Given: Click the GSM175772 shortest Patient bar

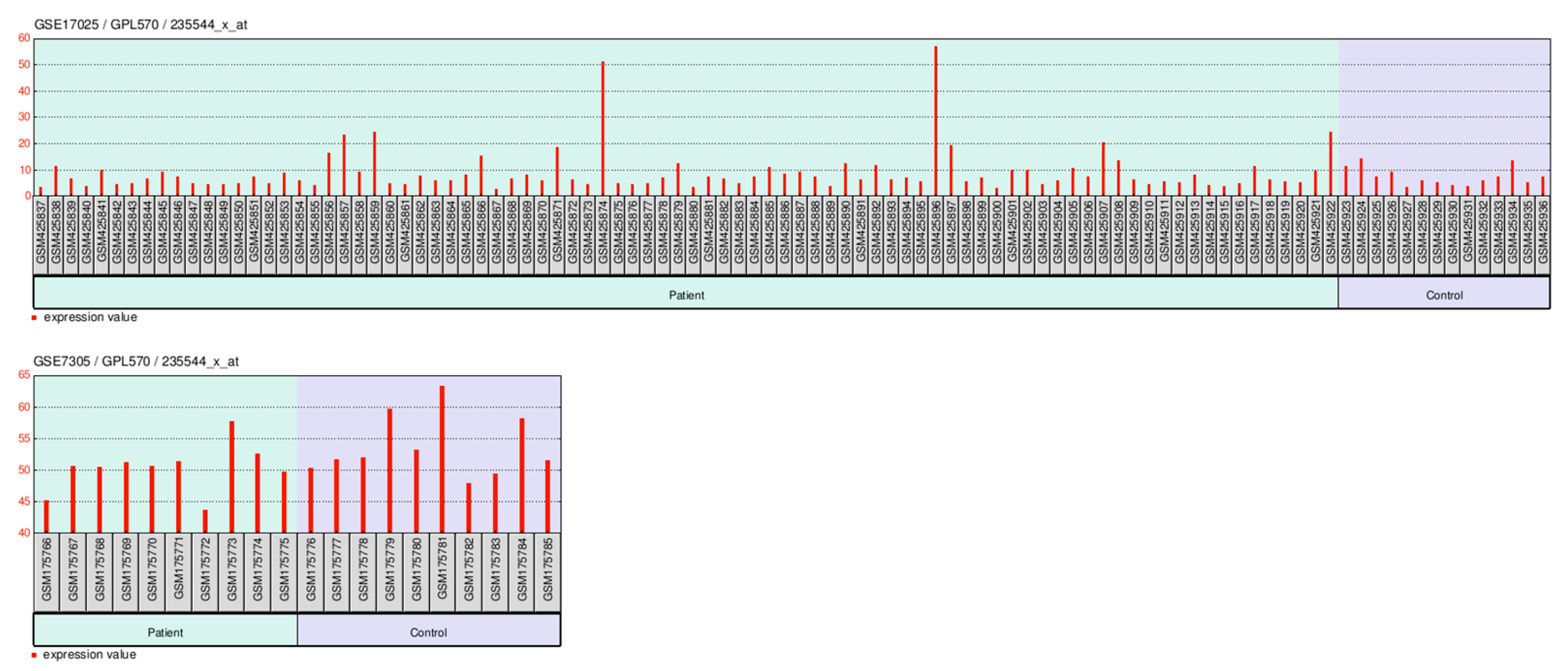Looking at the screenshot, I should click(205, 521).
